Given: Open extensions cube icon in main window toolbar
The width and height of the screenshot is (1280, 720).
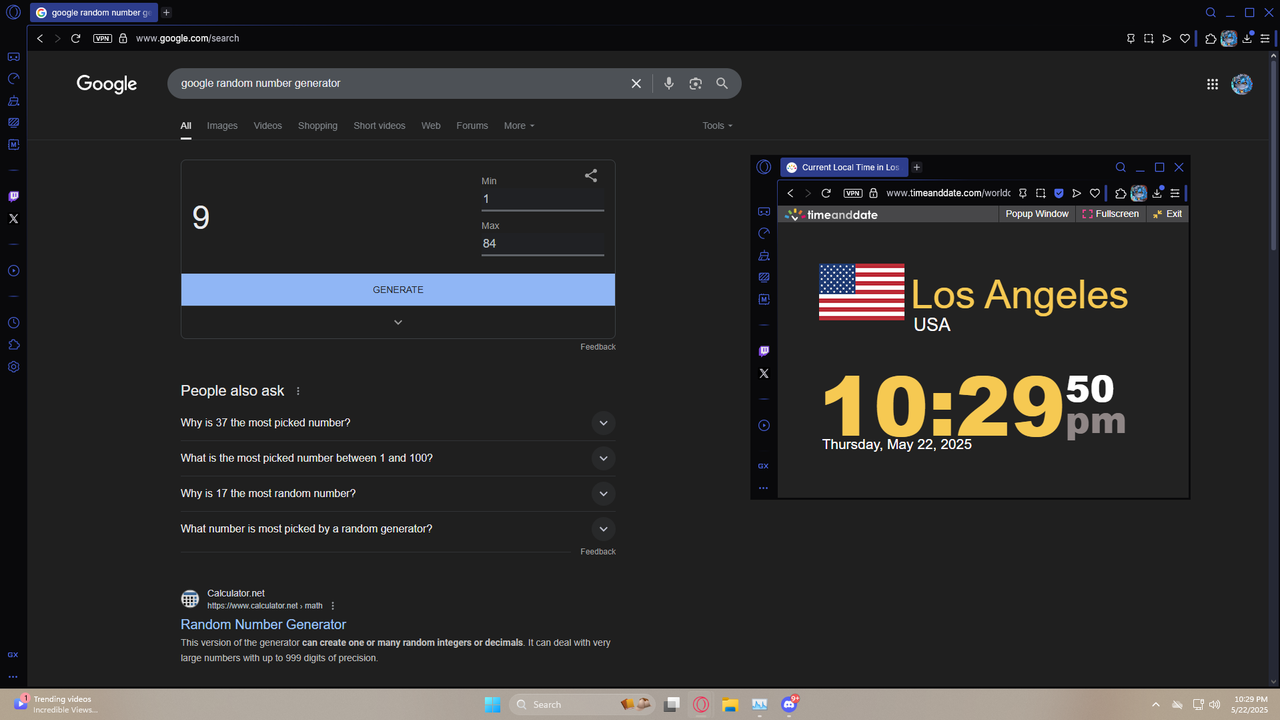Looking at the screenshot, I should (x=1211, y=38).
